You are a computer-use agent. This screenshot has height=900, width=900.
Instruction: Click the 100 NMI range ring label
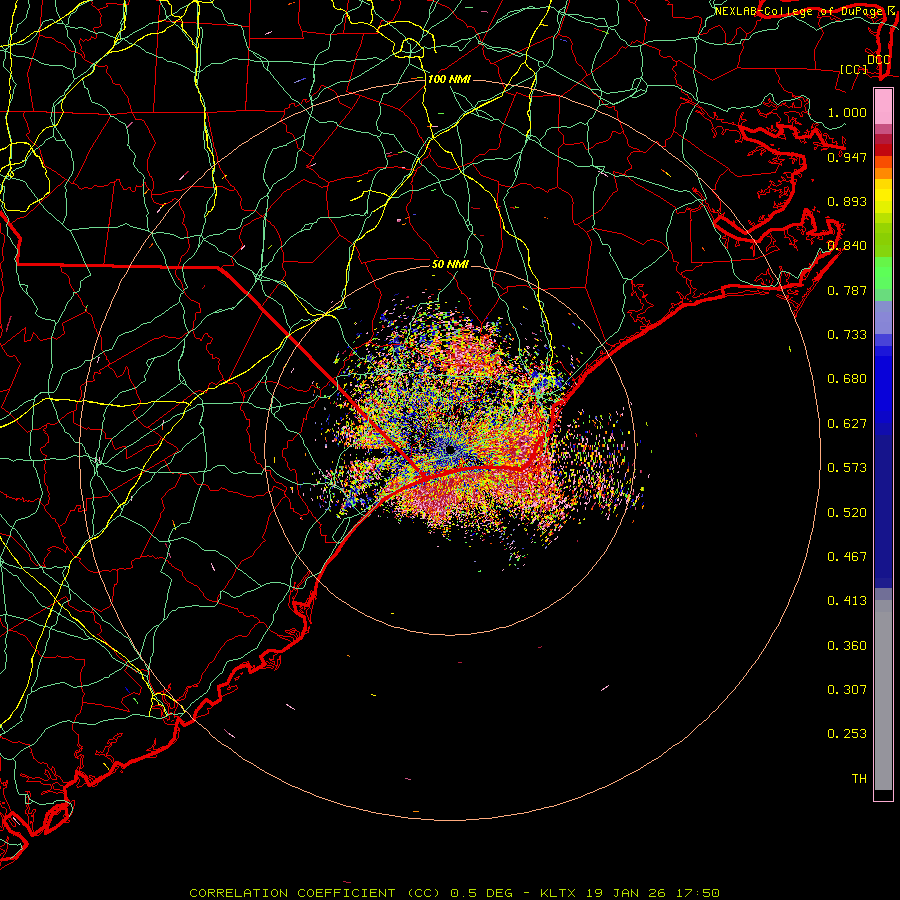coord(449,79)
